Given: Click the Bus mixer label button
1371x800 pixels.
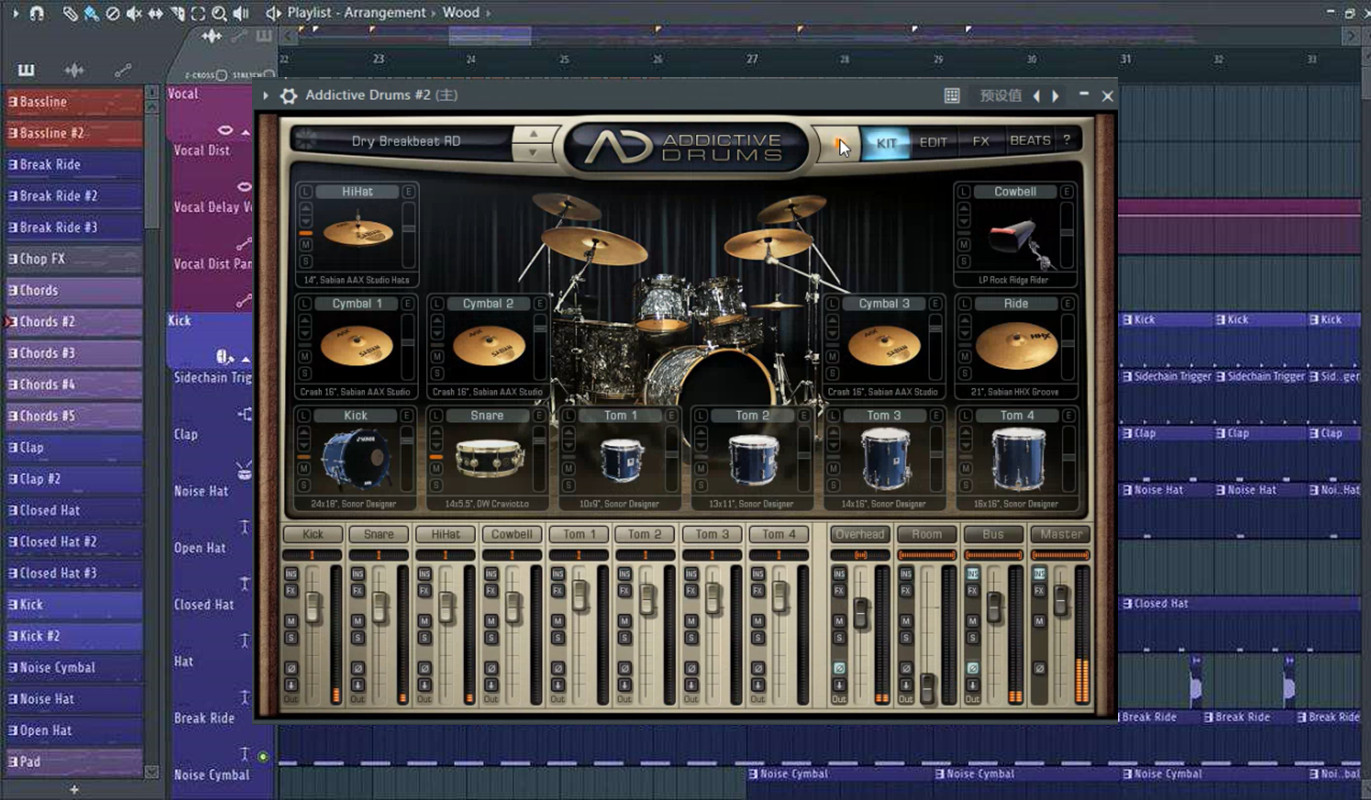Looking at the screenshot, I should [x=993, y=534].
